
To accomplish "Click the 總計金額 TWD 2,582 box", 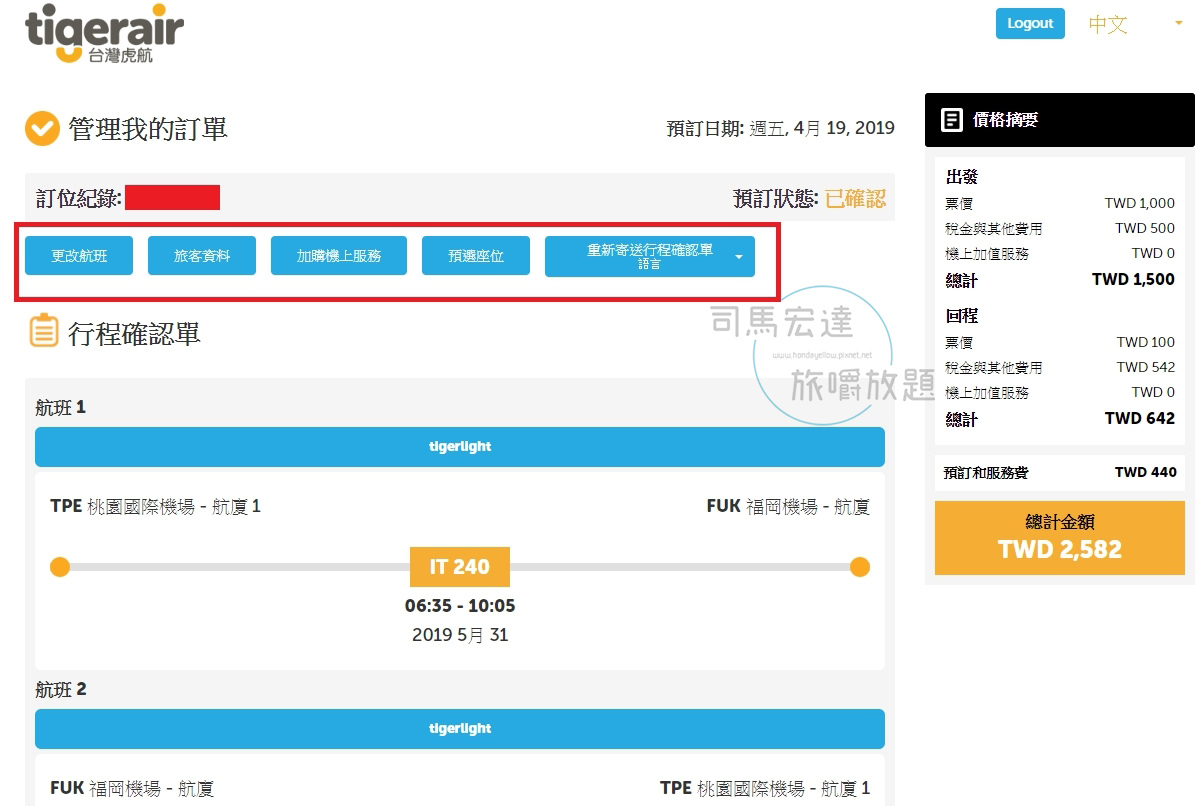I will pos(1059,538).
